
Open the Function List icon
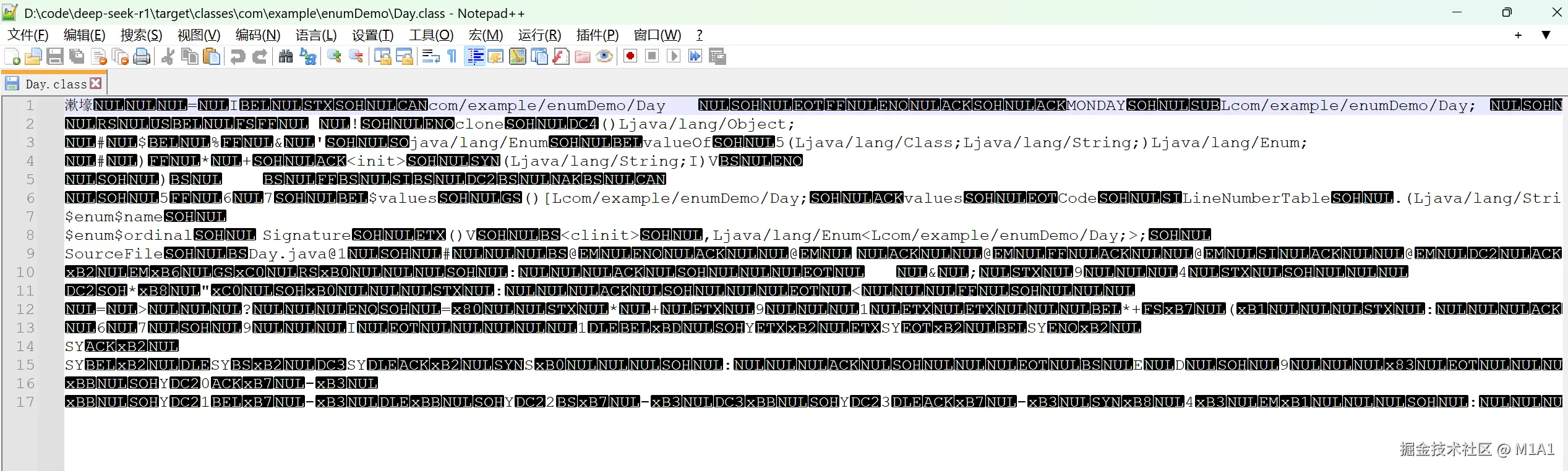[561, 57]
